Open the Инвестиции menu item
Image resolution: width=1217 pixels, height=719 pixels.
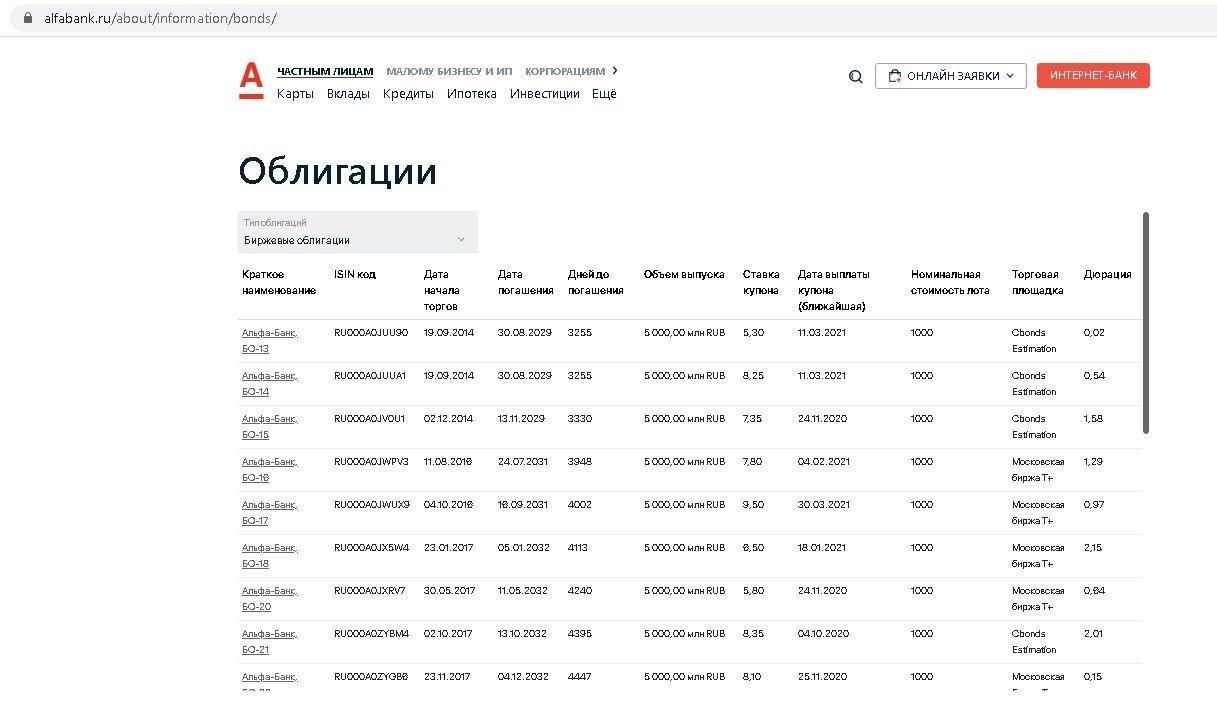(545, 94)
